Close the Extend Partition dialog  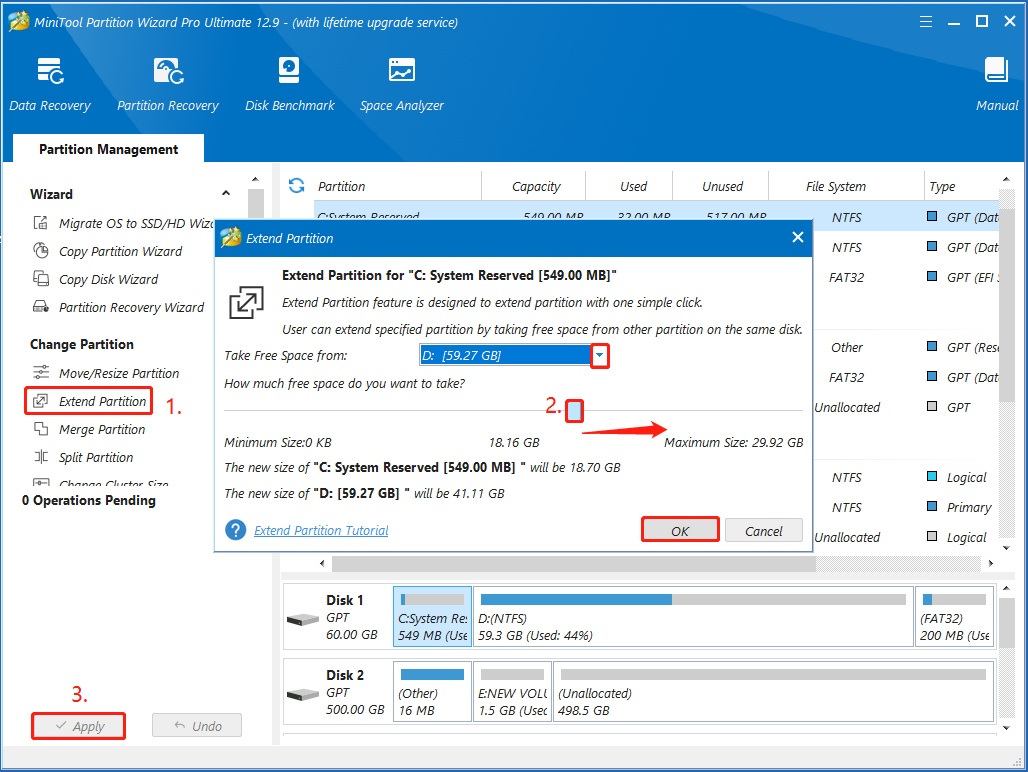797,237
